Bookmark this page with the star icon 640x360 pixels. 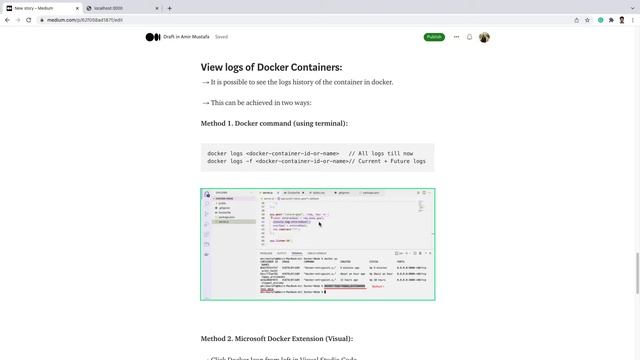[587, 20]
